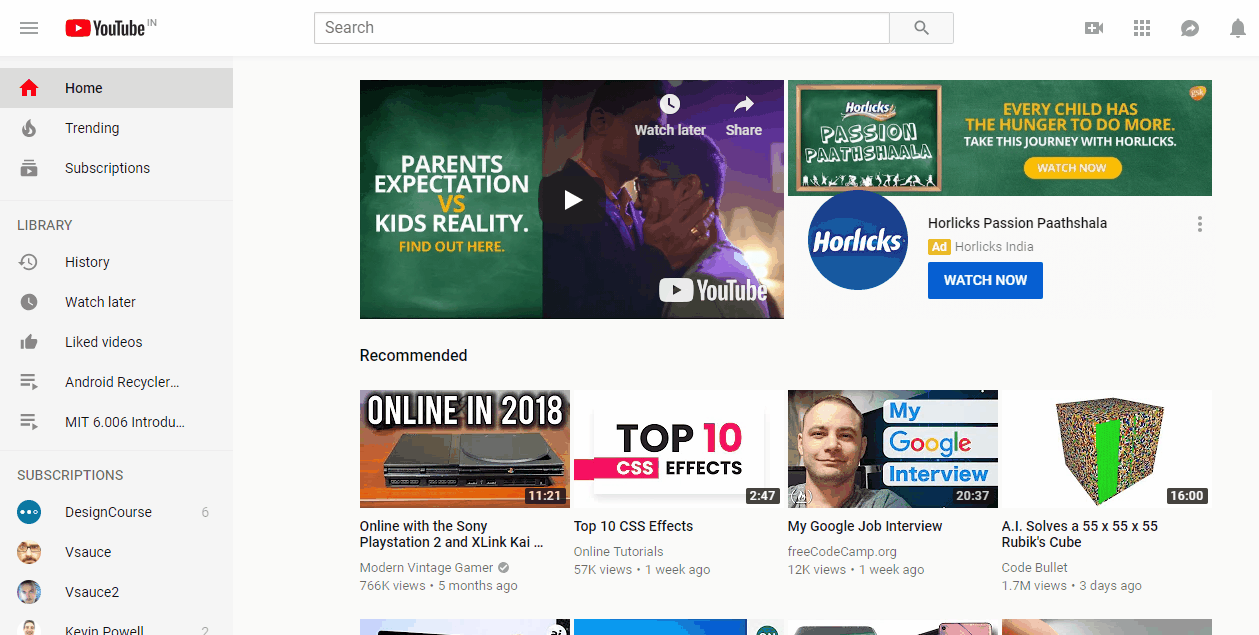Open the Sony Playstation 2 video title
The width and height of the screenshot is (1259, 635).
pos(452,534)
